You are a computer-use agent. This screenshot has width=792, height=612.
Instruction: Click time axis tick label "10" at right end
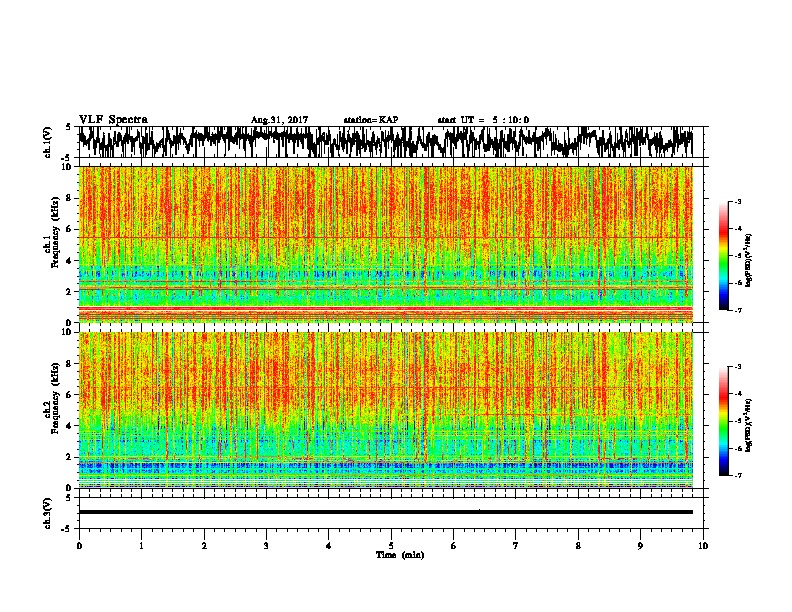coord(703,546)
